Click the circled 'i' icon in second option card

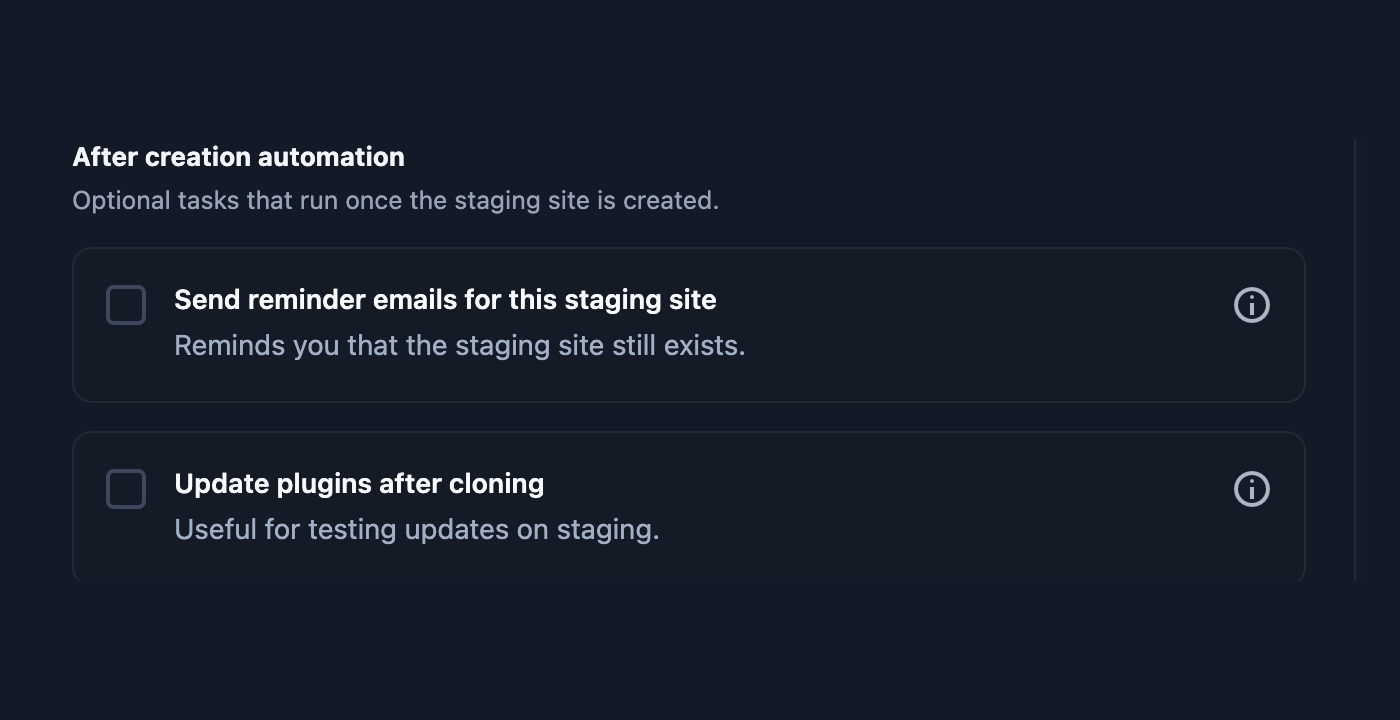[1251, 489]
